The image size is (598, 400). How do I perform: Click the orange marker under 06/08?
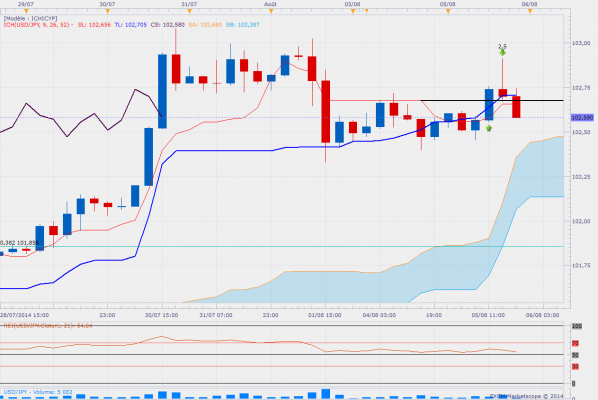(x=530, y=11)
